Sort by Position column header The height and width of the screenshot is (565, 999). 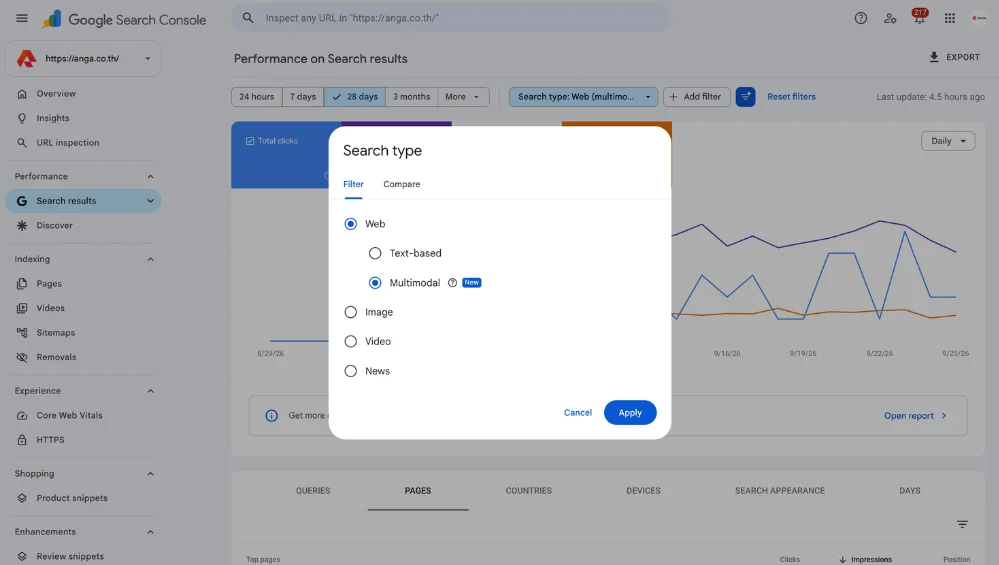click(x=956, y=559)
